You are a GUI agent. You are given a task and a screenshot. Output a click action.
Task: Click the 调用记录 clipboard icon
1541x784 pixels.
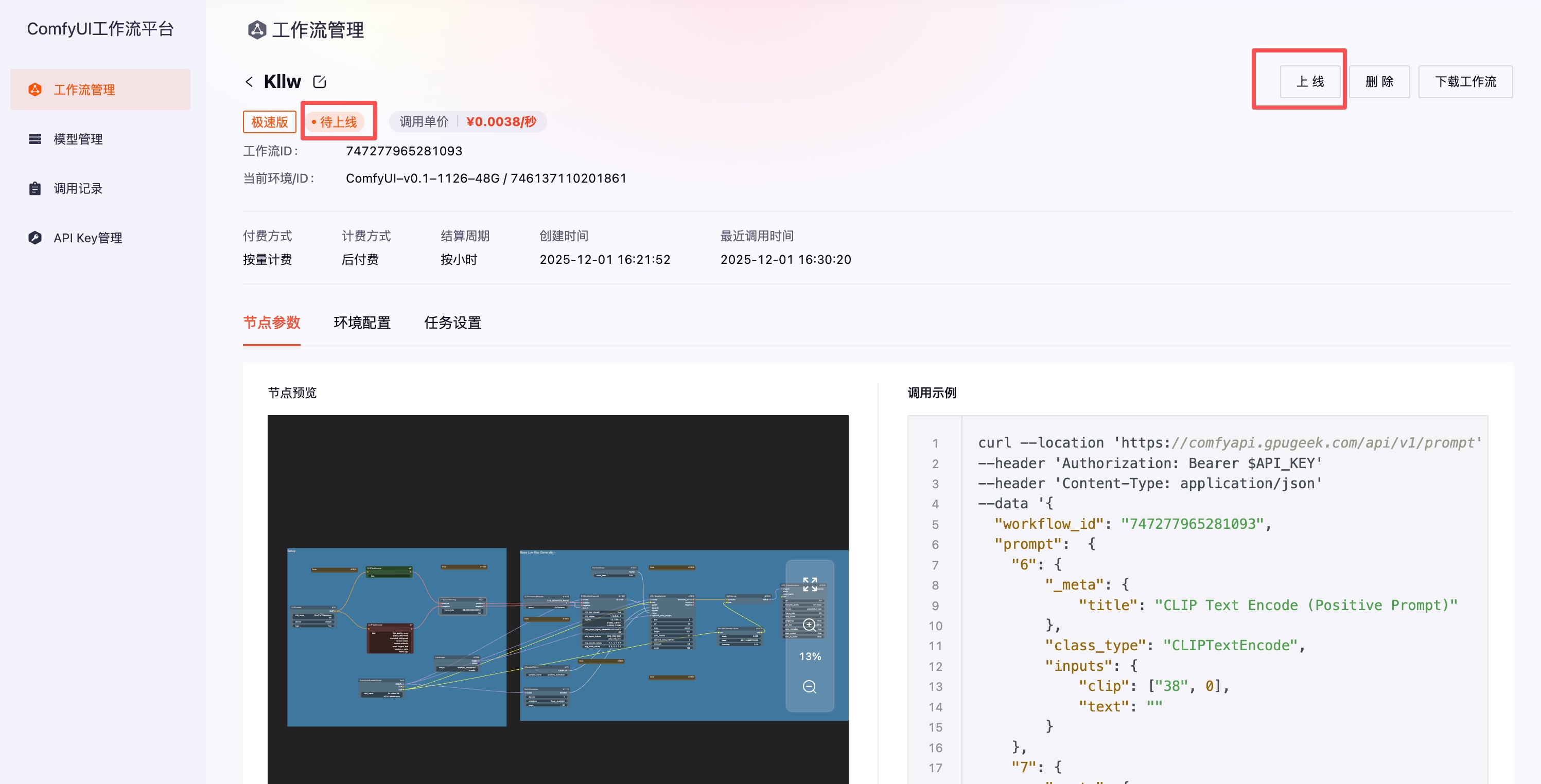point(36,188)
